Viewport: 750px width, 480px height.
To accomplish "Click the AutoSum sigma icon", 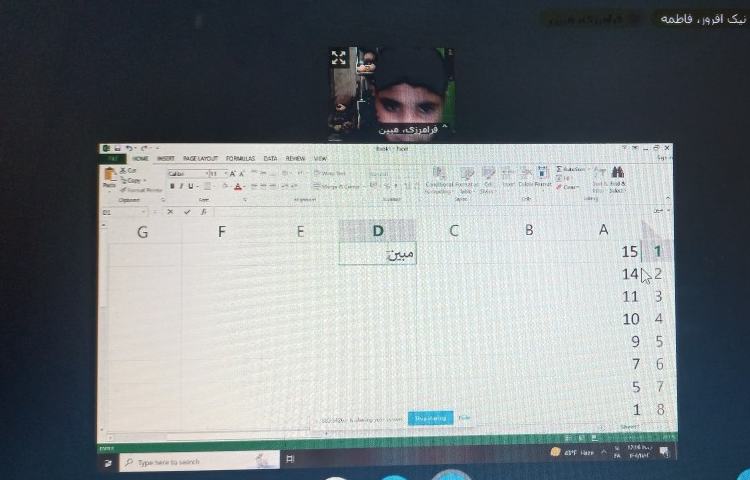I will tap(559, 169).
